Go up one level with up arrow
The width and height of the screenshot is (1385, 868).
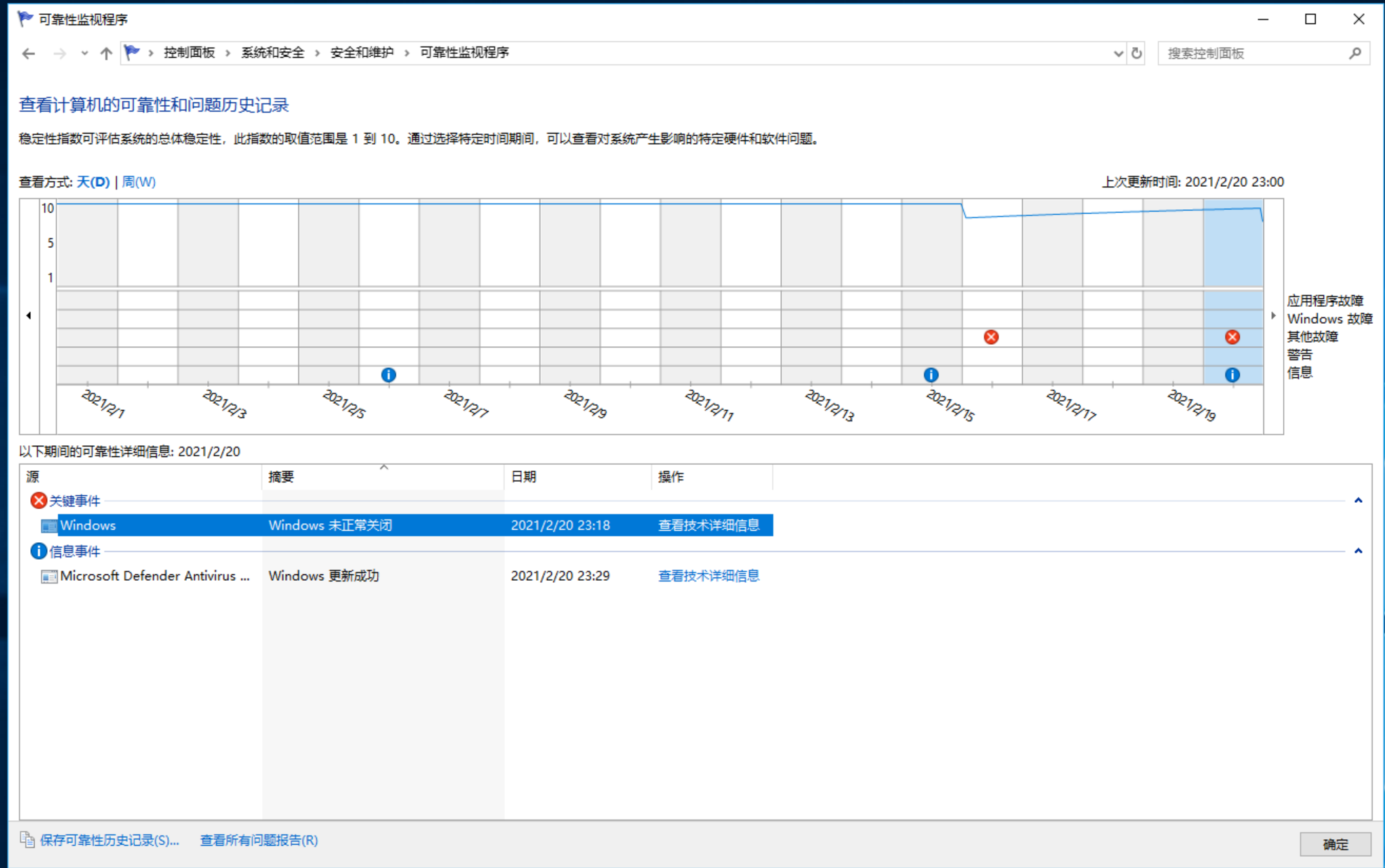point(106,53)
